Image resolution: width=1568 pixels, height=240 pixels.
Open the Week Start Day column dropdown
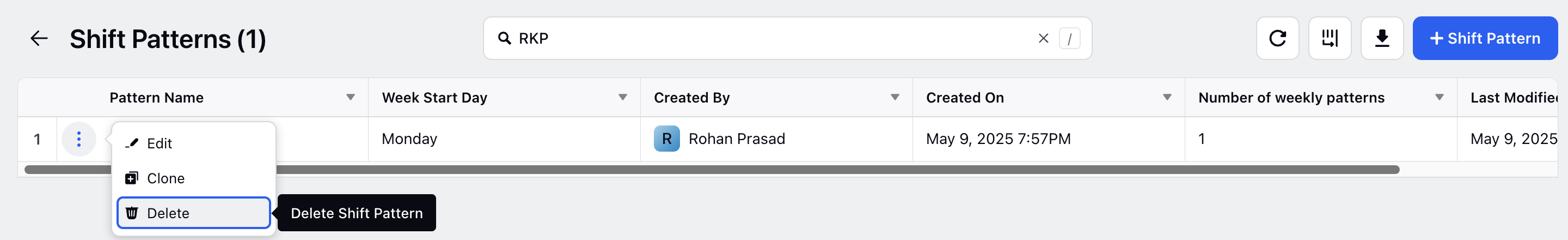coord(623,98)
